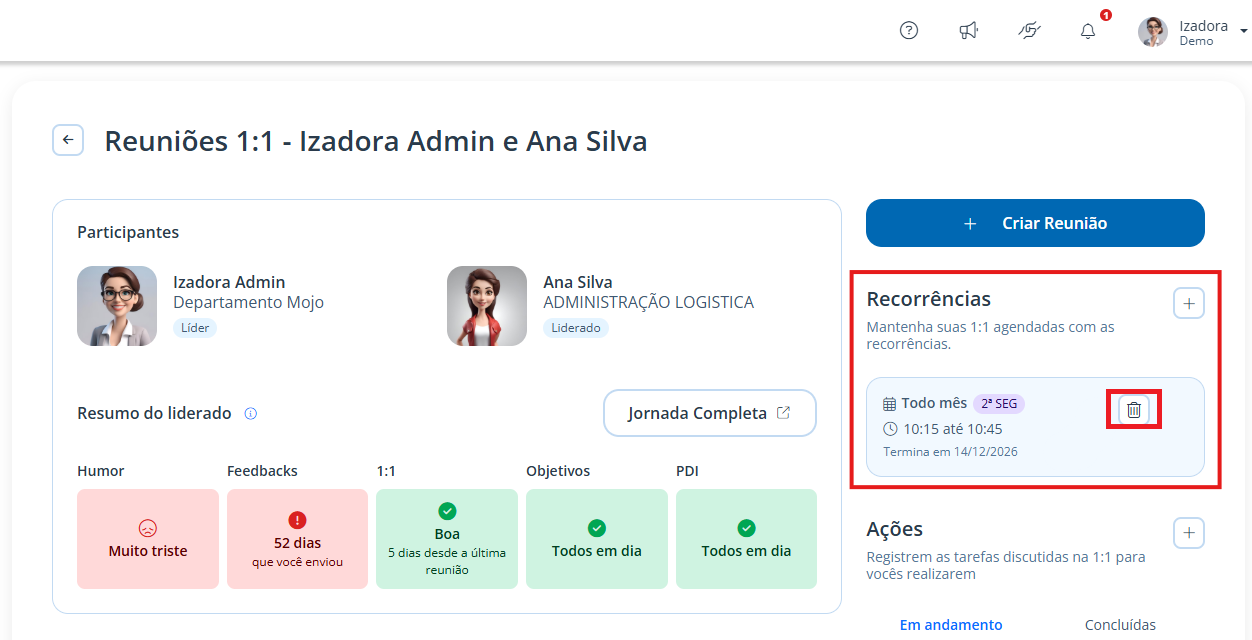The width and height of the screenshot is (1252, 640).
Task: Click the Participantes heading
Action: (x=128, y=232)
